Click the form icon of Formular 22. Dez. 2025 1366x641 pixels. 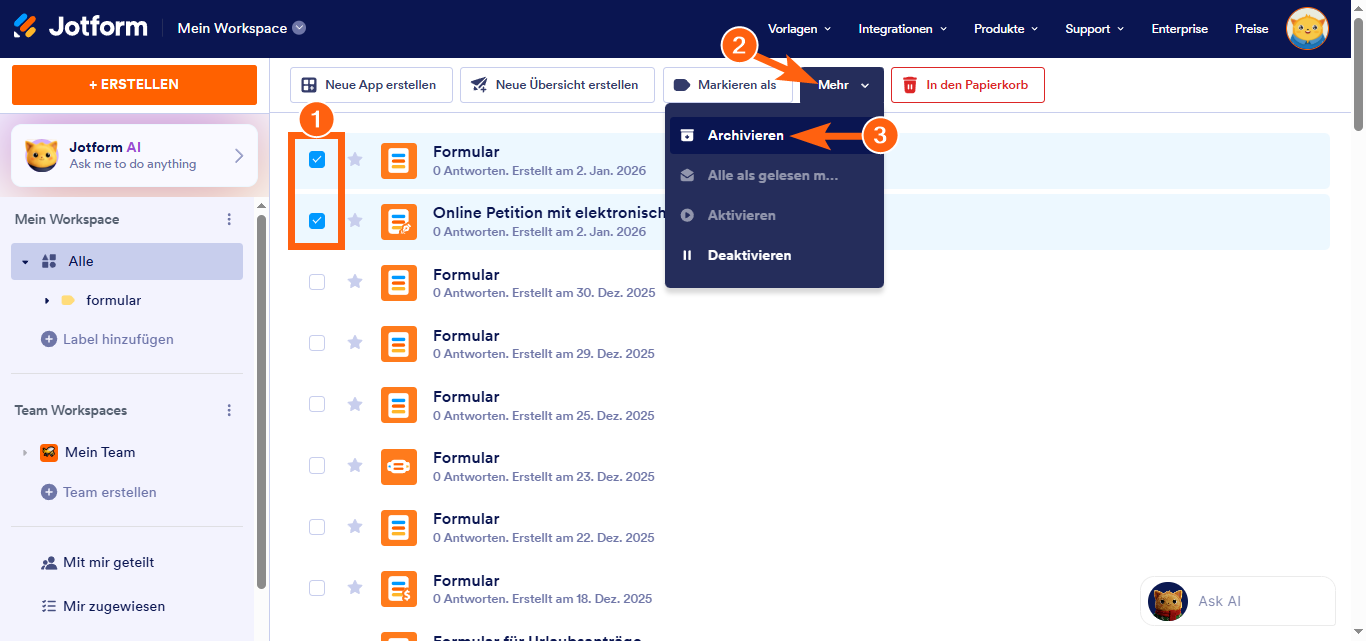pyautogui.click(x=399, y=527)
